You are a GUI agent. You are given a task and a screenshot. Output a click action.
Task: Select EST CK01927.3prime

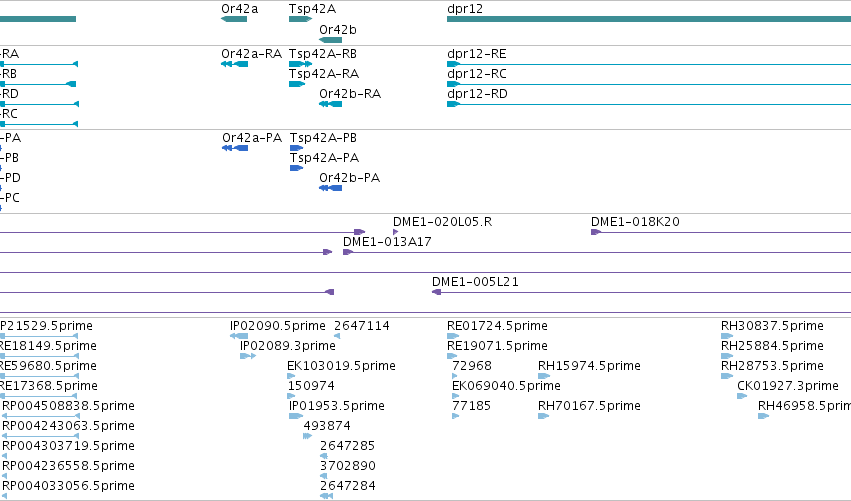tap(742, 396)
